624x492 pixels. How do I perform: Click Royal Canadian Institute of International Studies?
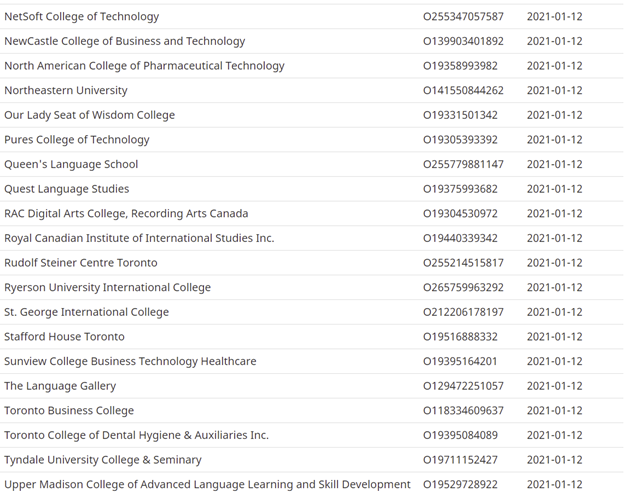tap(139, 238)
